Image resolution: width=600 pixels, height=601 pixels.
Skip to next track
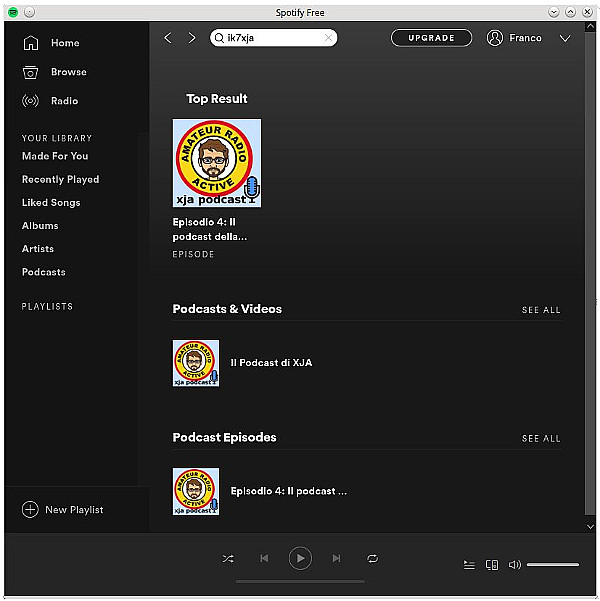point(336,558)
